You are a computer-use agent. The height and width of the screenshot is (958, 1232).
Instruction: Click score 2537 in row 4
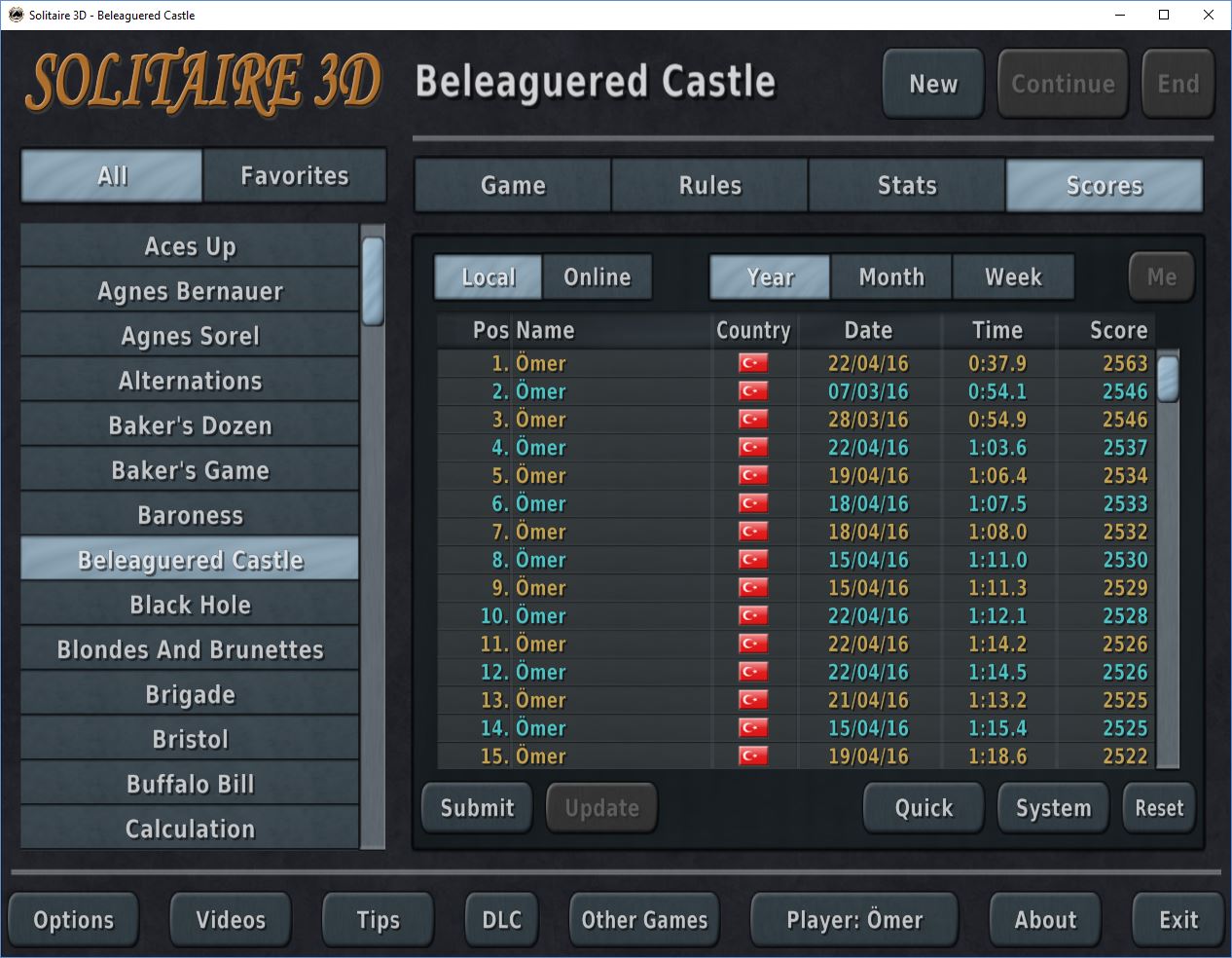coord(1125,448)
